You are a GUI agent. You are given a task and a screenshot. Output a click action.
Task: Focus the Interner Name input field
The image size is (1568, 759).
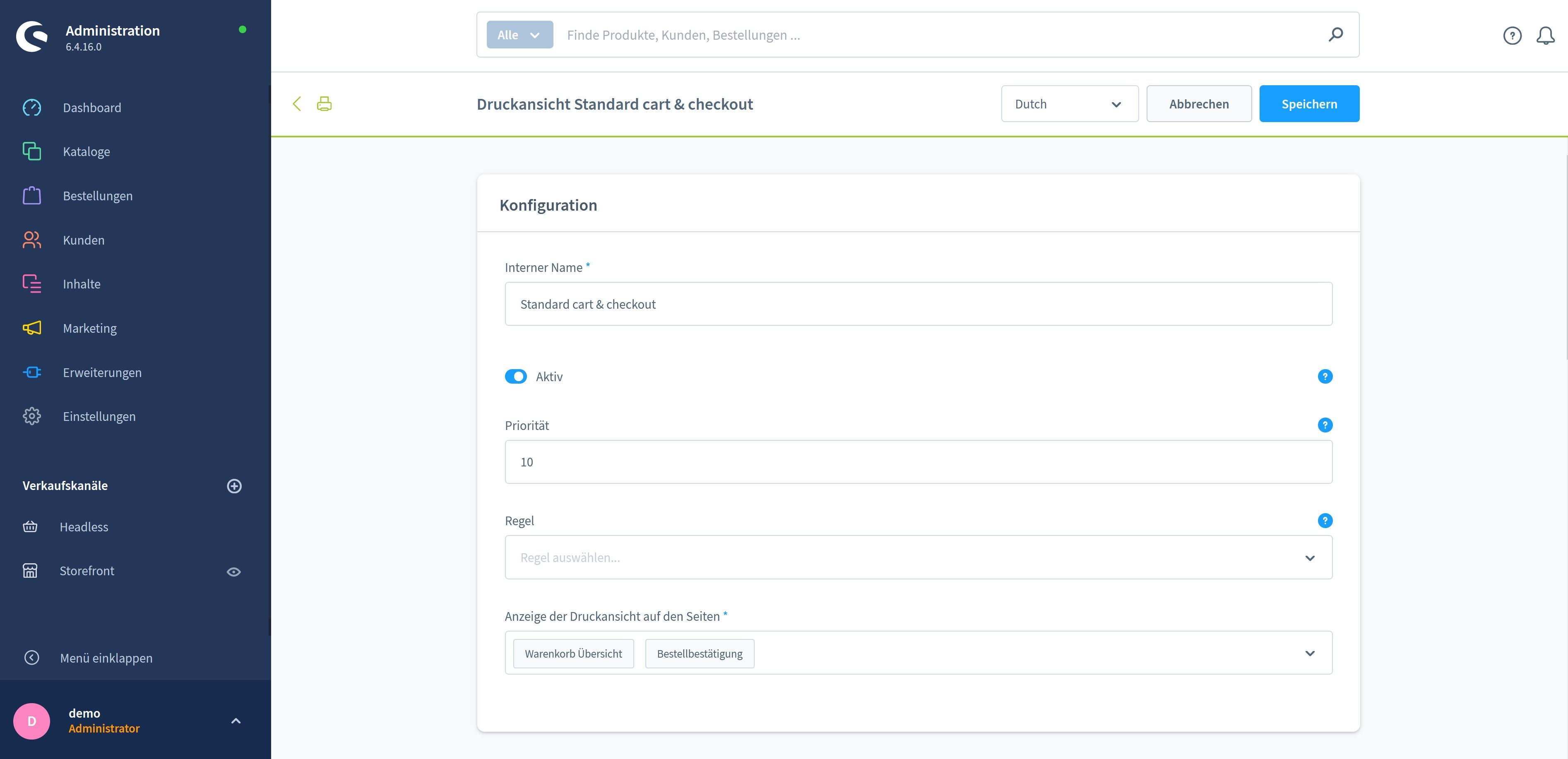coord(919,304)
